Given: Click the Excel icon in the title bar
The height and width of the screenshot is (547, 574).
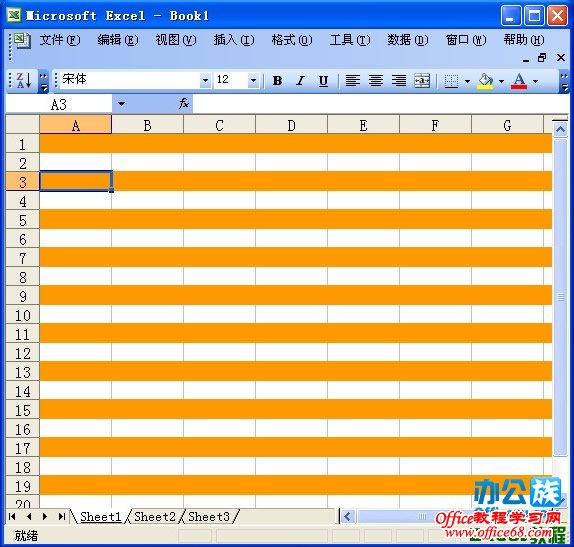Looking at the screenshot, I should [x=14, y=15].
